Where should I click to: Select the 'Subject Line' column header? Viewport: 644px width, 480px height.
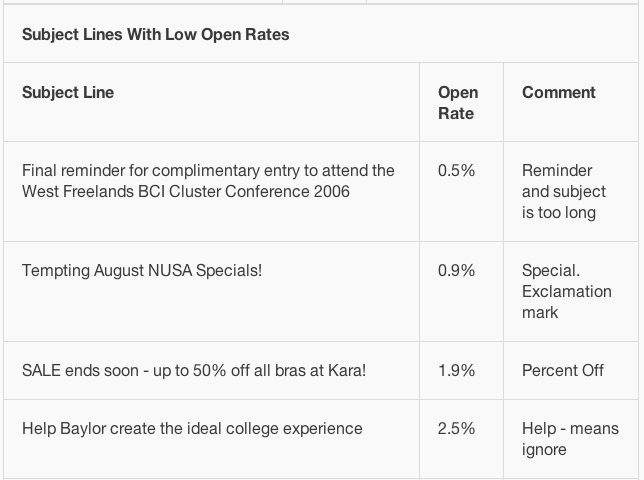tap(68, 92)
